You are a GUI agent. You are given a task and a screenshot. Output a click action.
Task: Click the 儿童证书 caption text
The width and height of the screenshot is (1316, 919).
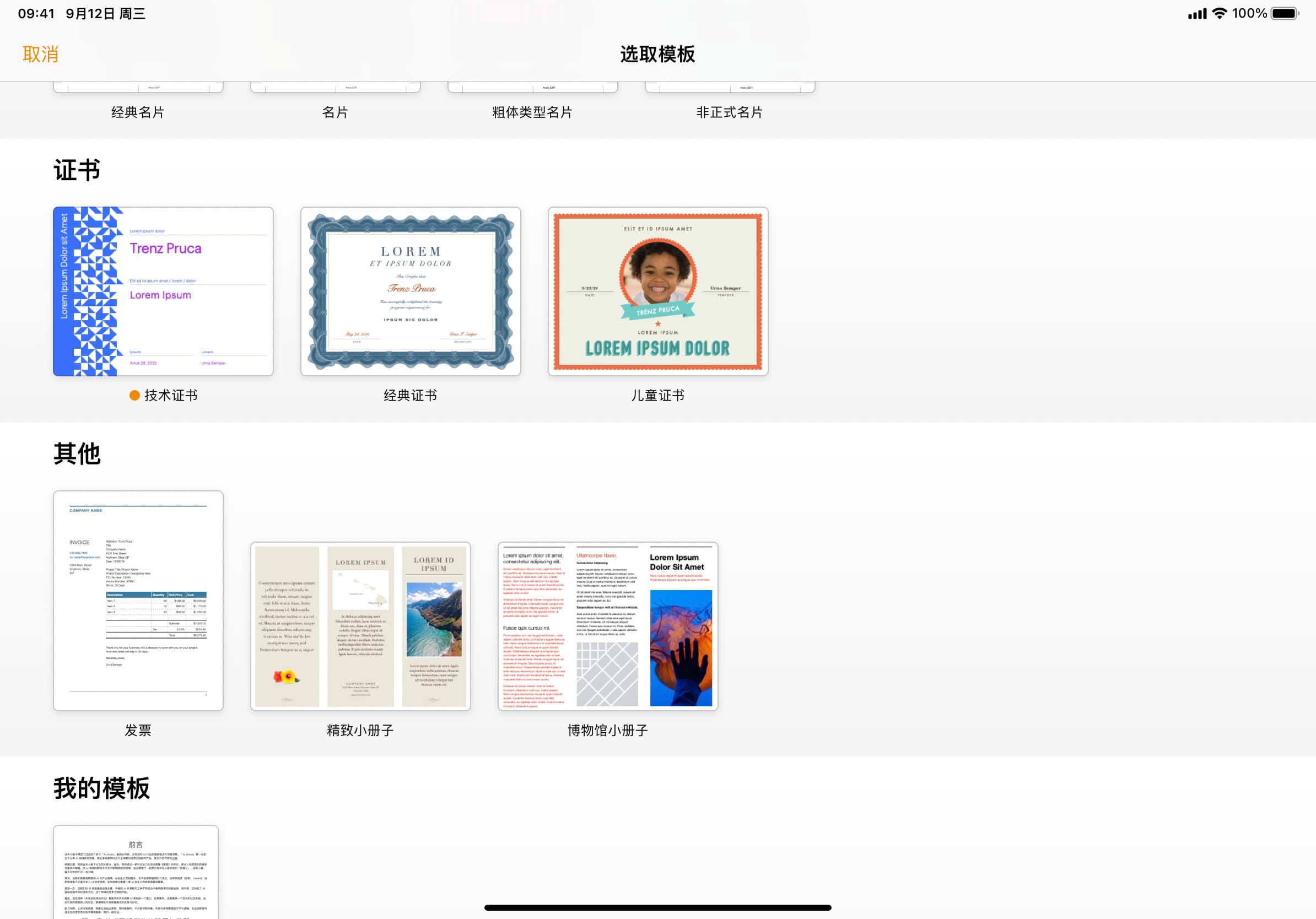coord(658,396)
